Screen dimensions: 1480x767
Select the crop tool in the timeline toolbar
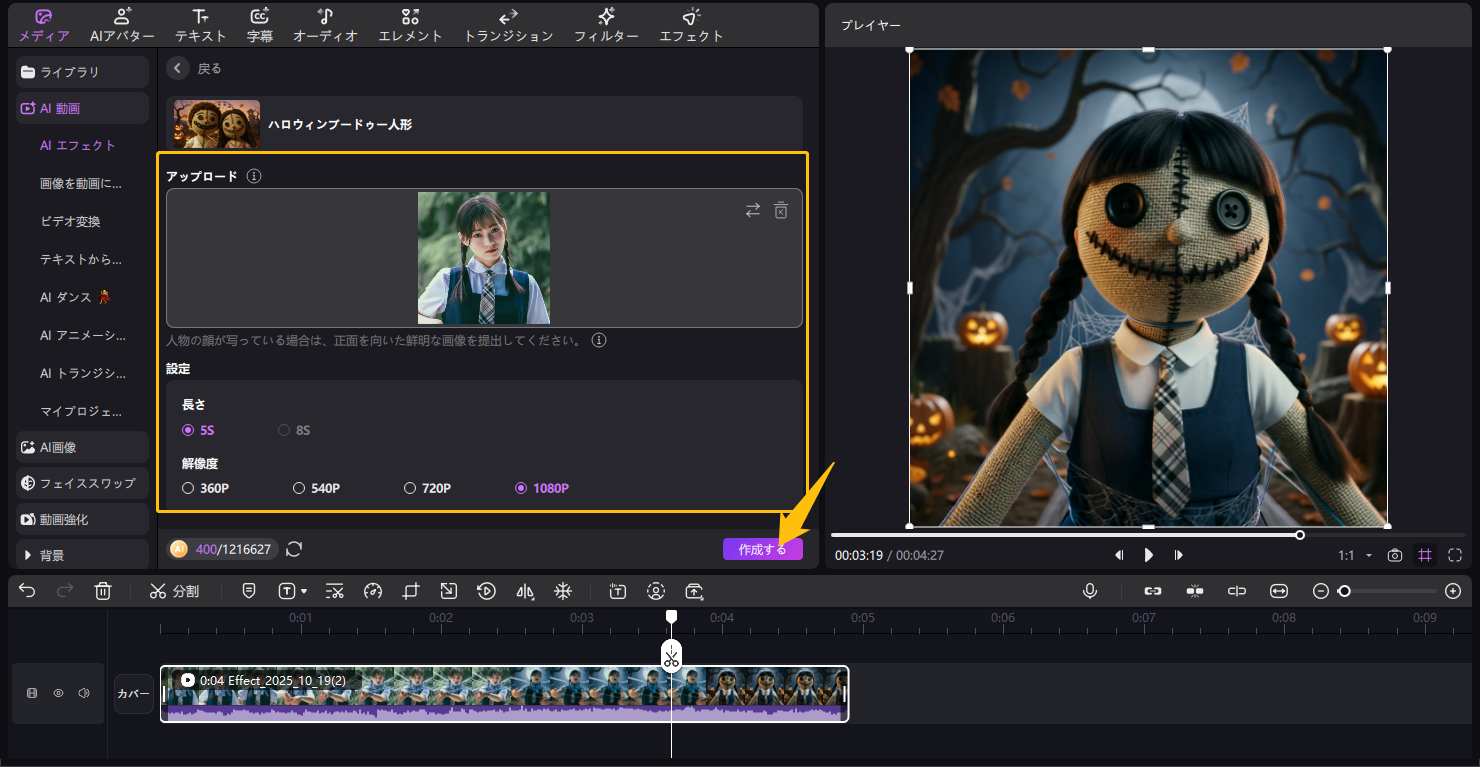tap(411, 591)
